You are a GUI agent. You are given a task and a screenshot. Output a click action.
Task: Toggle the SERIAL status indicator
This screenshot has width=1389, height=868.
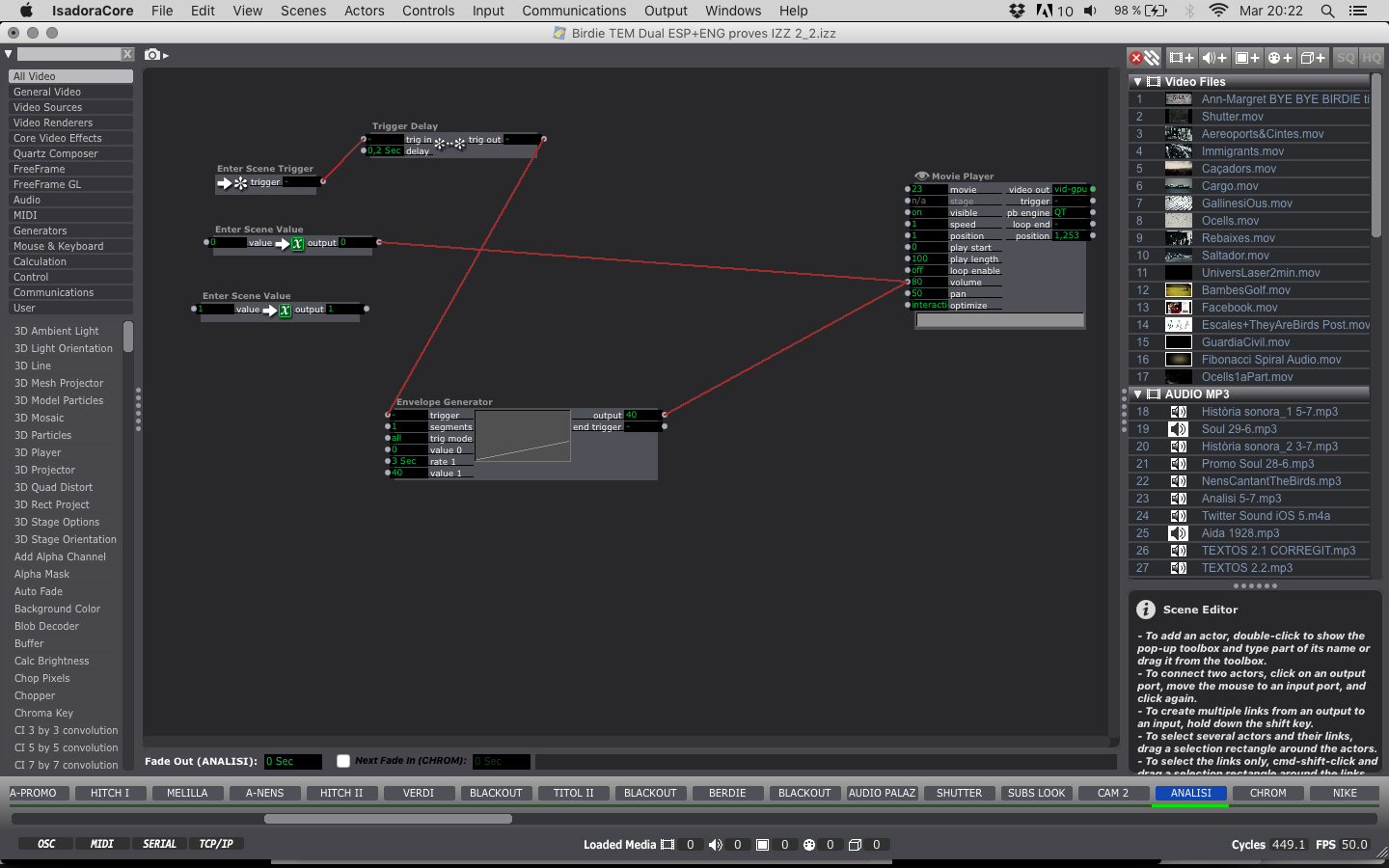click(x=159, y=844)
